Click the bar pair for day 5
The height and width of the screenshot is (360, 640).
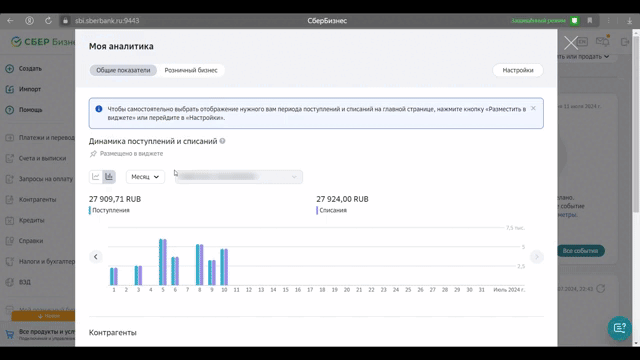coord(163,262)
